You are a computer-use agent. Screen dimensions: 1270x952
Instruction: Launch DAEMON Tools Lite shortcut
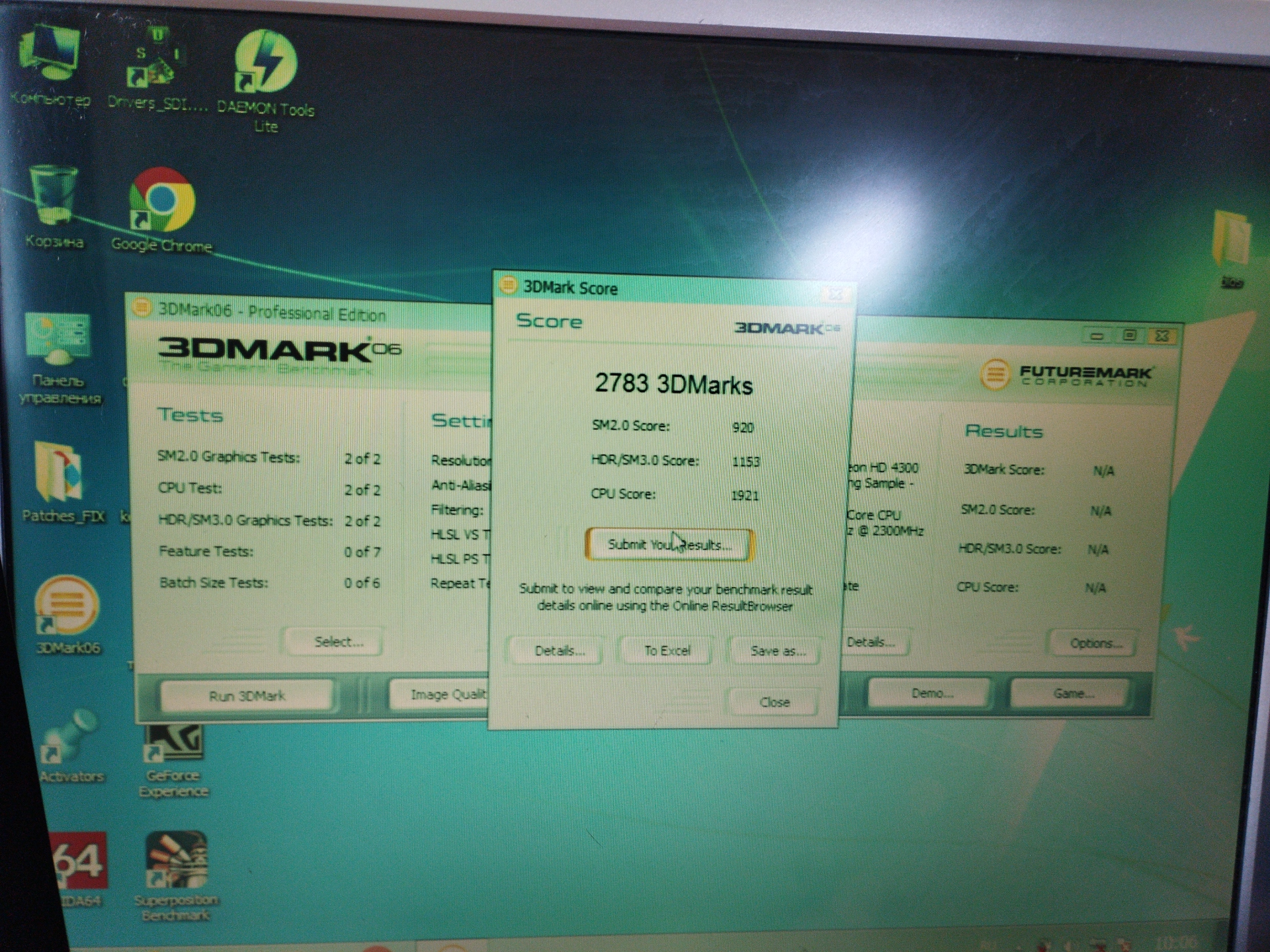(266, 79)
